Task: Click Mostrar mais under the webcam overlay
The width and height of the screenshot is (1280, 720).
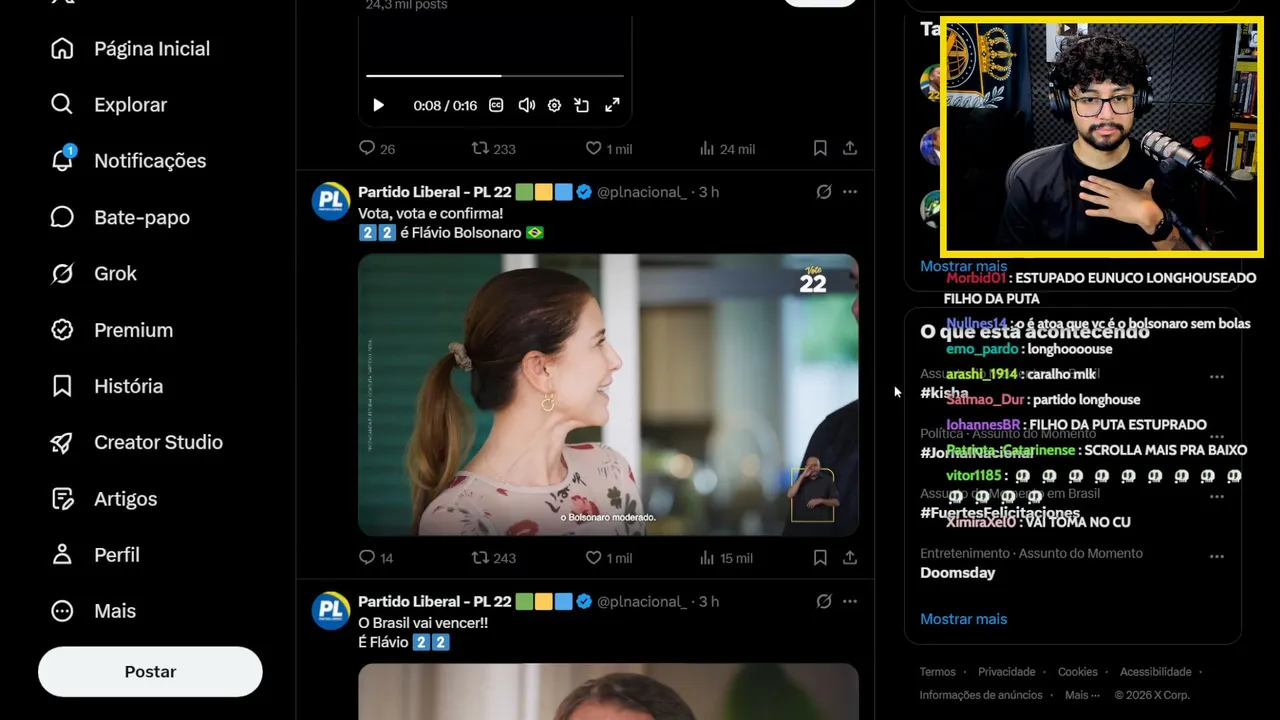Action: click(x=964, y=266)
